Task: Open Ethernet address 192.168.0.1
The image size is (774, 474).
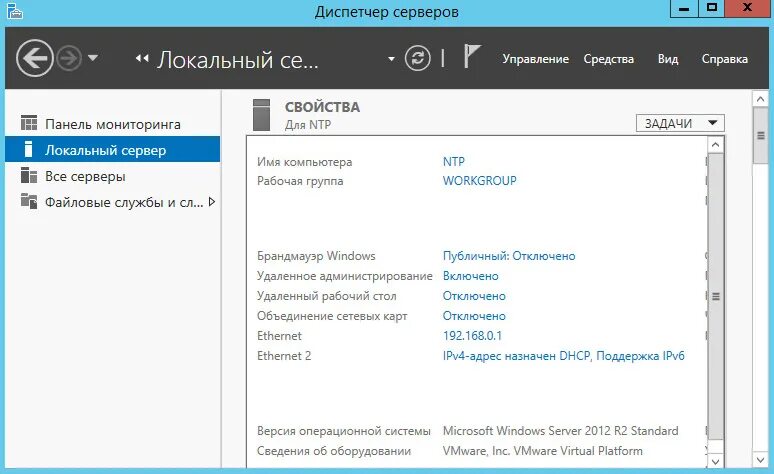Action: pos(472,336)
